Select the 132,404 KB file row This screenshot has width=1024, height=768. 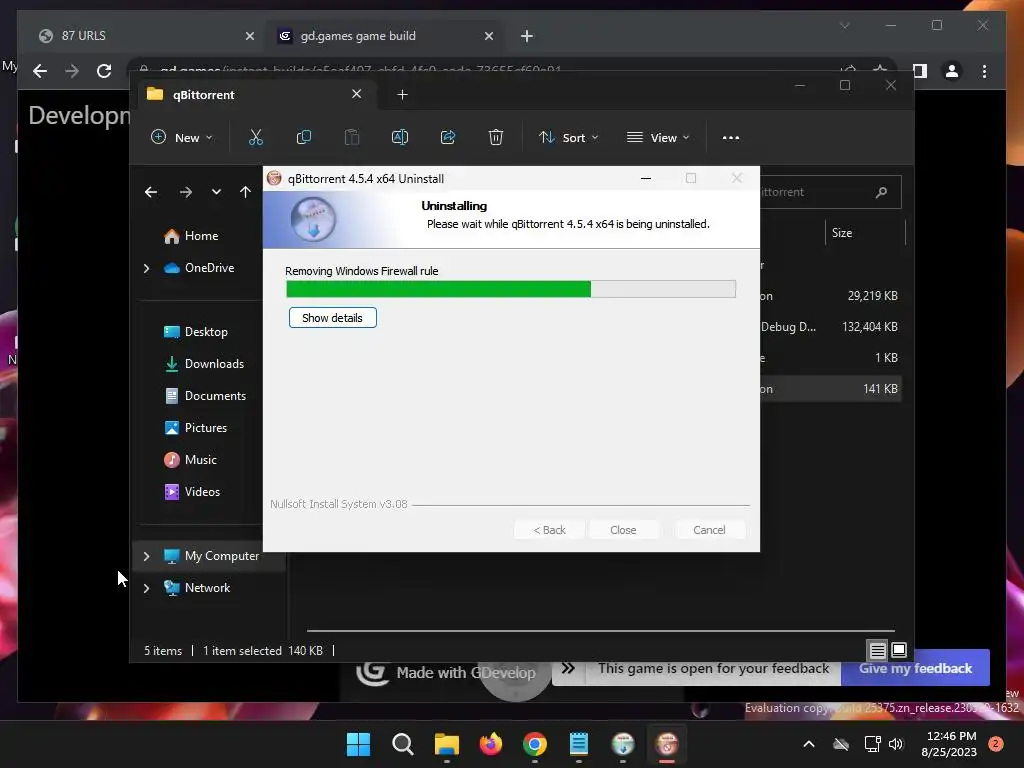831,327
